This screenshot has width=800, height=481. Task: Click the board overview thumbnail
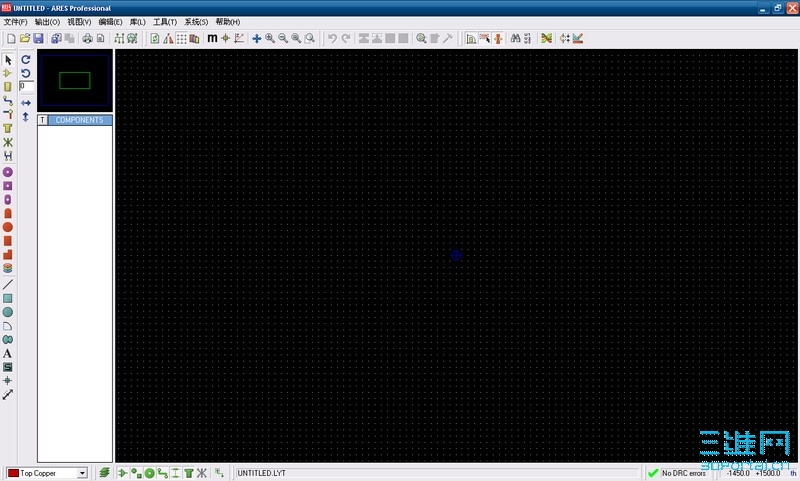(x=75, y=81)
